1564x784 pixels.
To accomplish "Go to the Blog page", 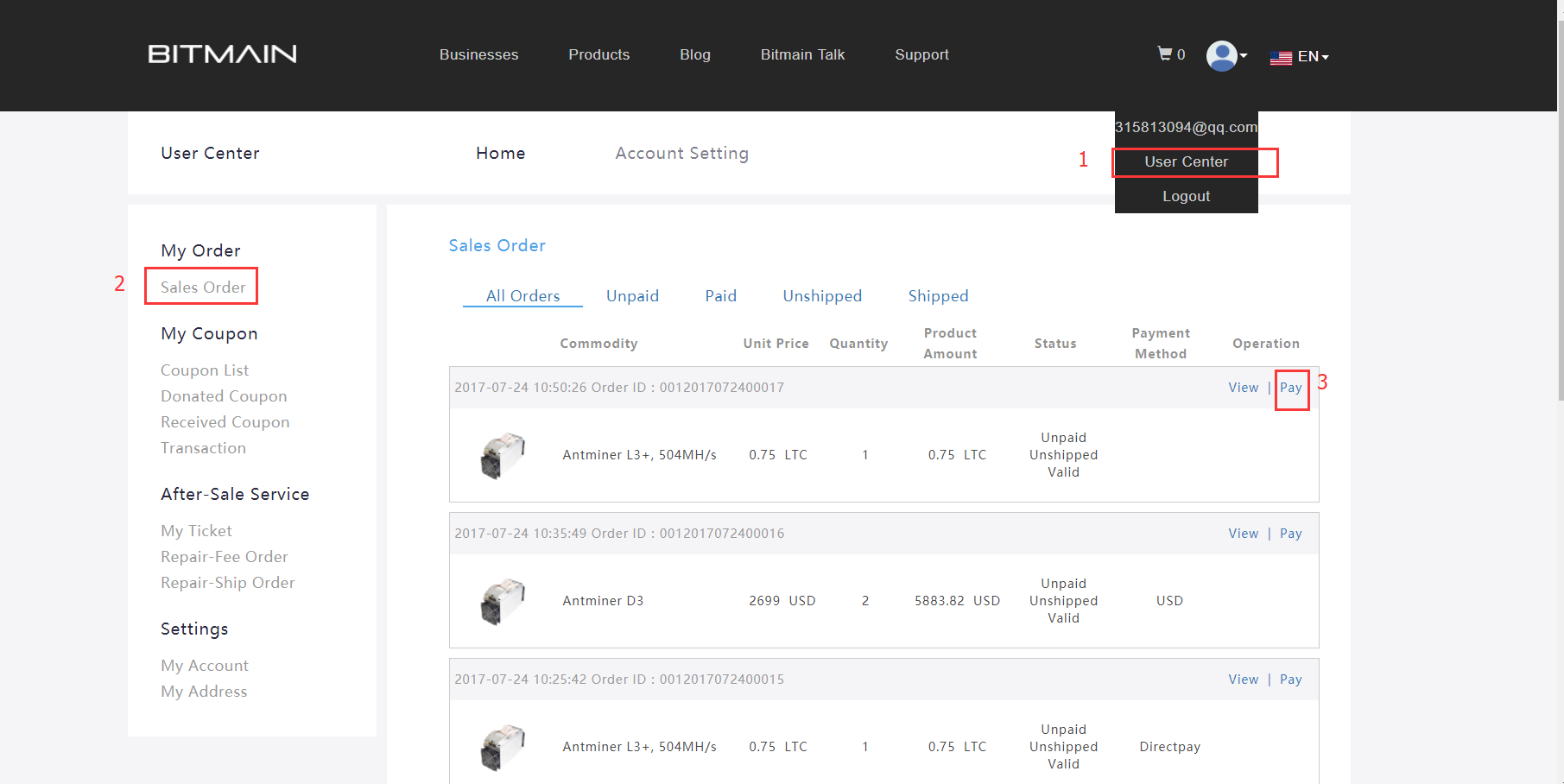I will click(x=694, y=54).
